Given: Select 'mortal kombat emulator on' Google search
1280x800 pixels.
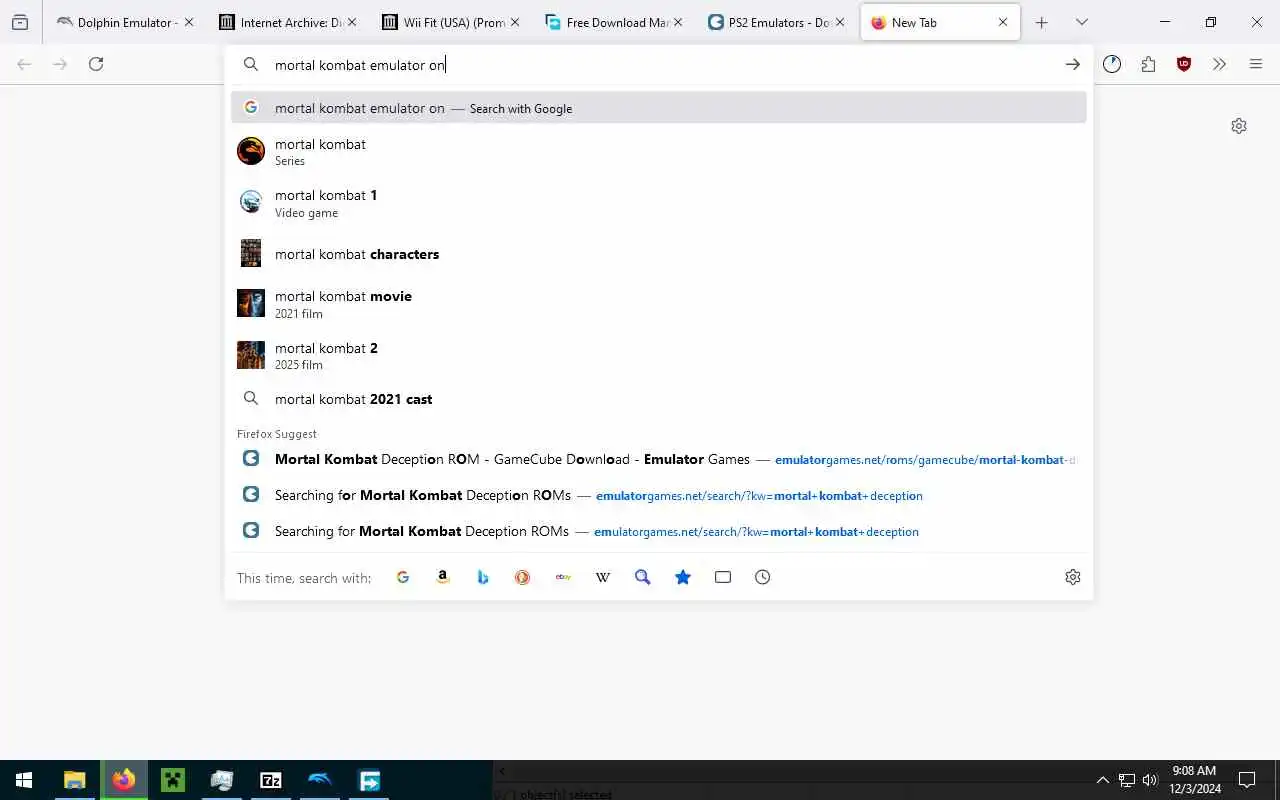Looking at the screenshot, I should coord(658,108).
